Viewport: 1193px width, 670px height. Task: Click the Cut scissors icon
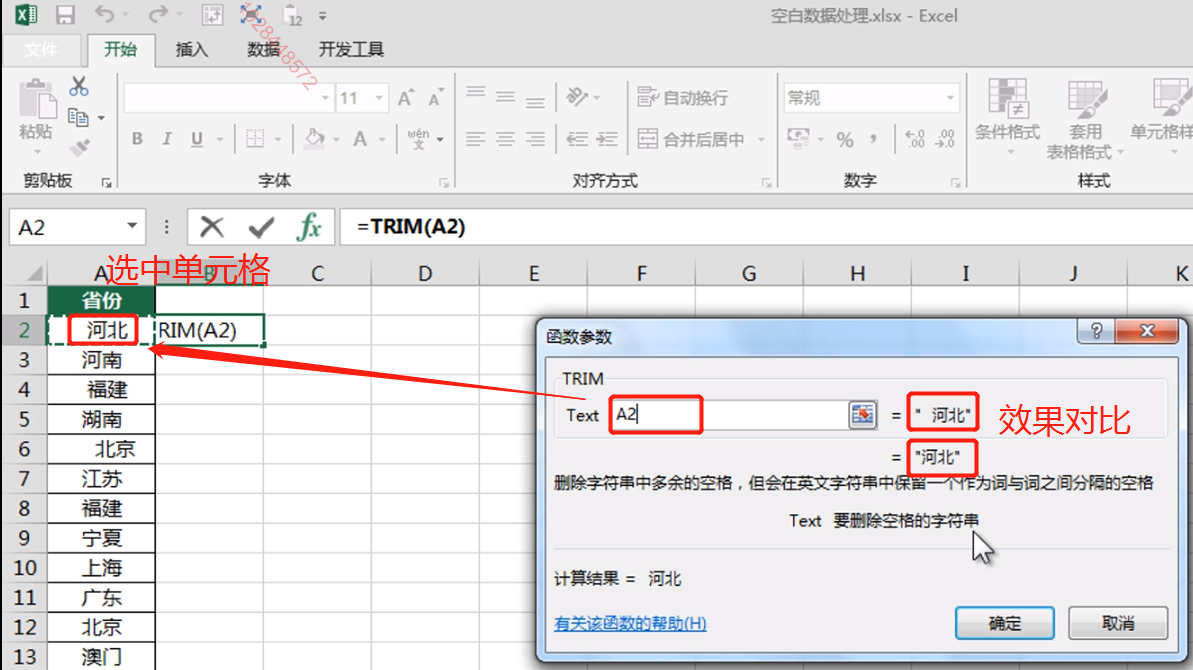click(78, 86)
